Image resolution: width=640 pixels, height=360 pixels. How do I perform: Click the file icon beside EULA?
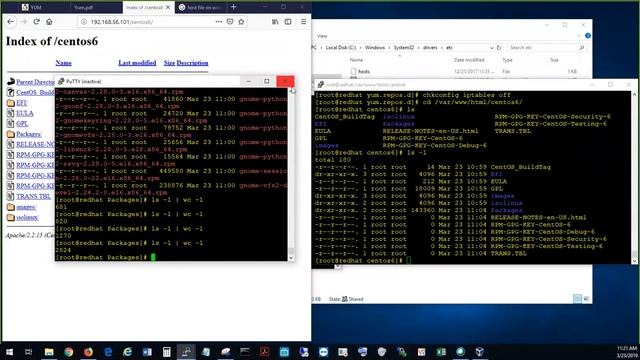click(x=11, y=113)
